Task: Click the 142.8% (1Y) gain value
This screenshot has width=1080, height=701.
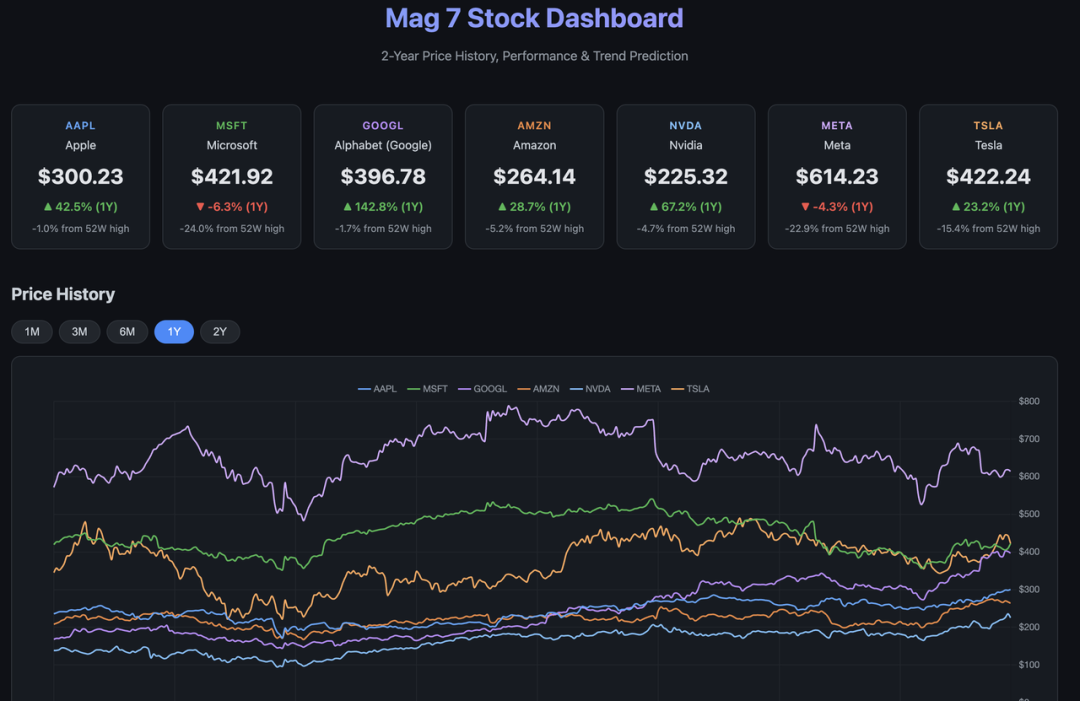Action: [383, 207]
